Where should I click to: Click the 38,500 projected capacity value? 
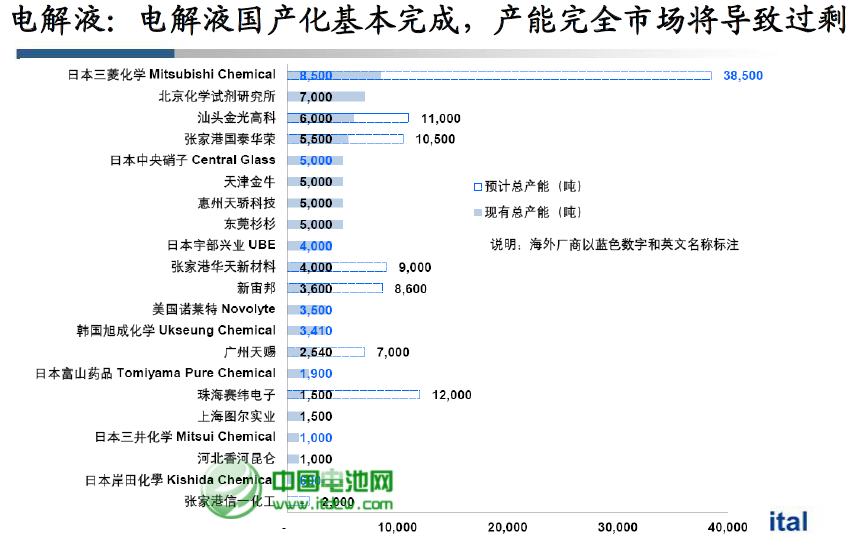tap(742, 76)
